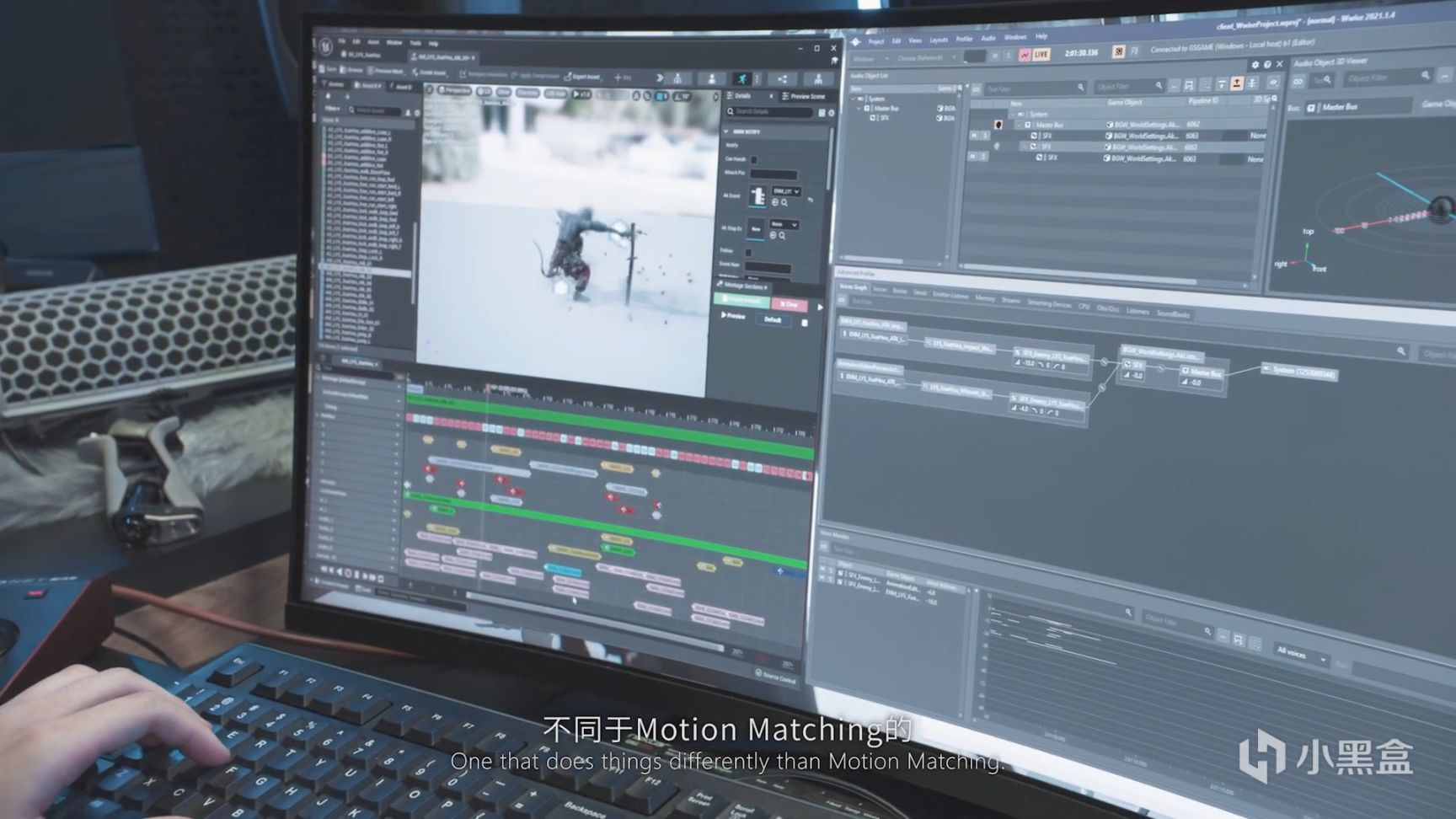The height and width of the screenshot is (819, 1456).
Task: Toggle the first checkbox under Notify
Action: (x=754, y=159)
